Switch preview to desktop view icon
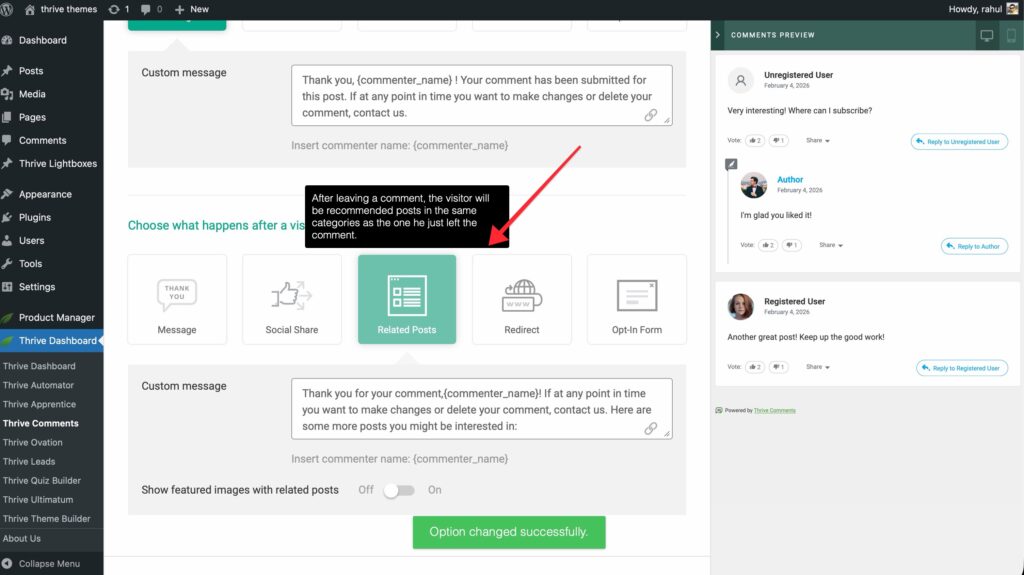1024x575 pixels. pyautogui.click(x=987, y=36)
